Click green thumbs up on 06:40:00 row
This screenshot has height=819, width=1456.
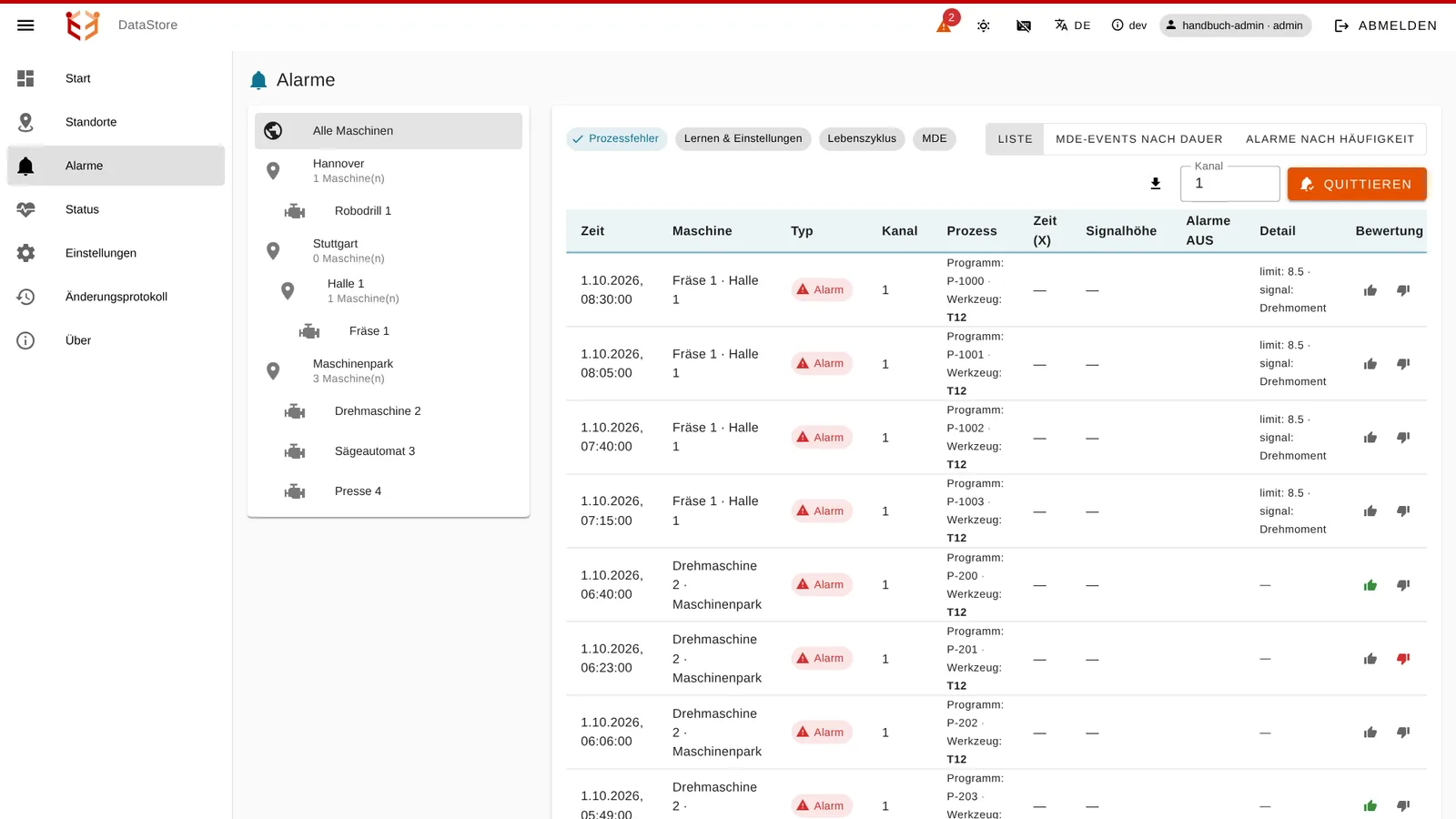[x=1370, y=585]
